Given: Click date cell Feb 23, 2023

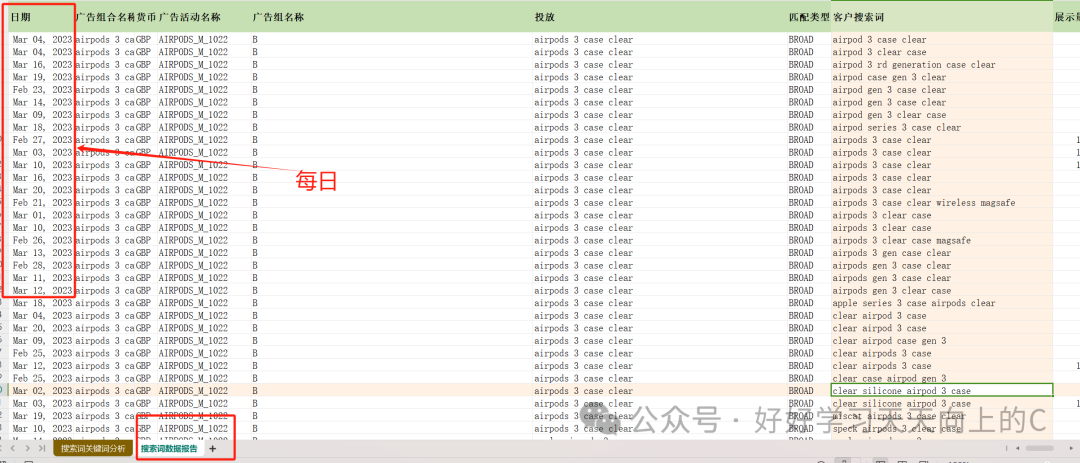Looking at the screenshot, I should [42, 90].
